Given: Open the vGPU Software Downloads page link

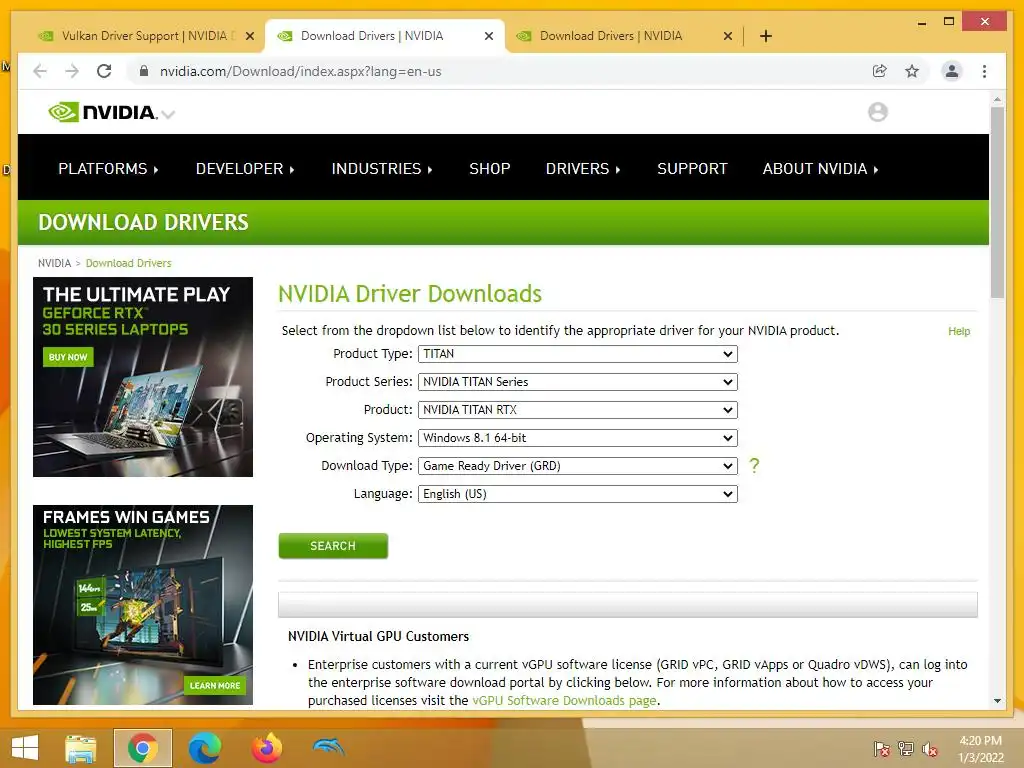Looking at the screenshot, I should click(564, 701).
